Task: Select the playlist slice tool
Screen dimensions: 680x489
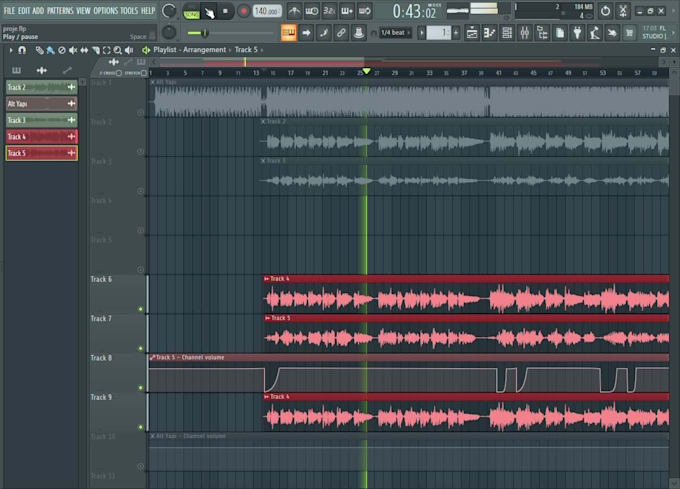Action: coord(95,50)
